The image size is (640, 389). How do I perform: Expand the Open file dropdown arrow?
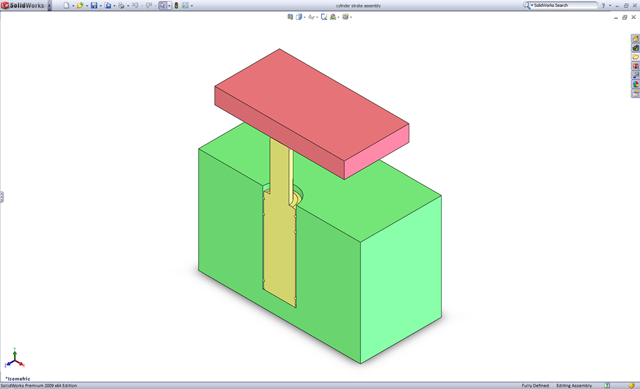tap(87, 6)
